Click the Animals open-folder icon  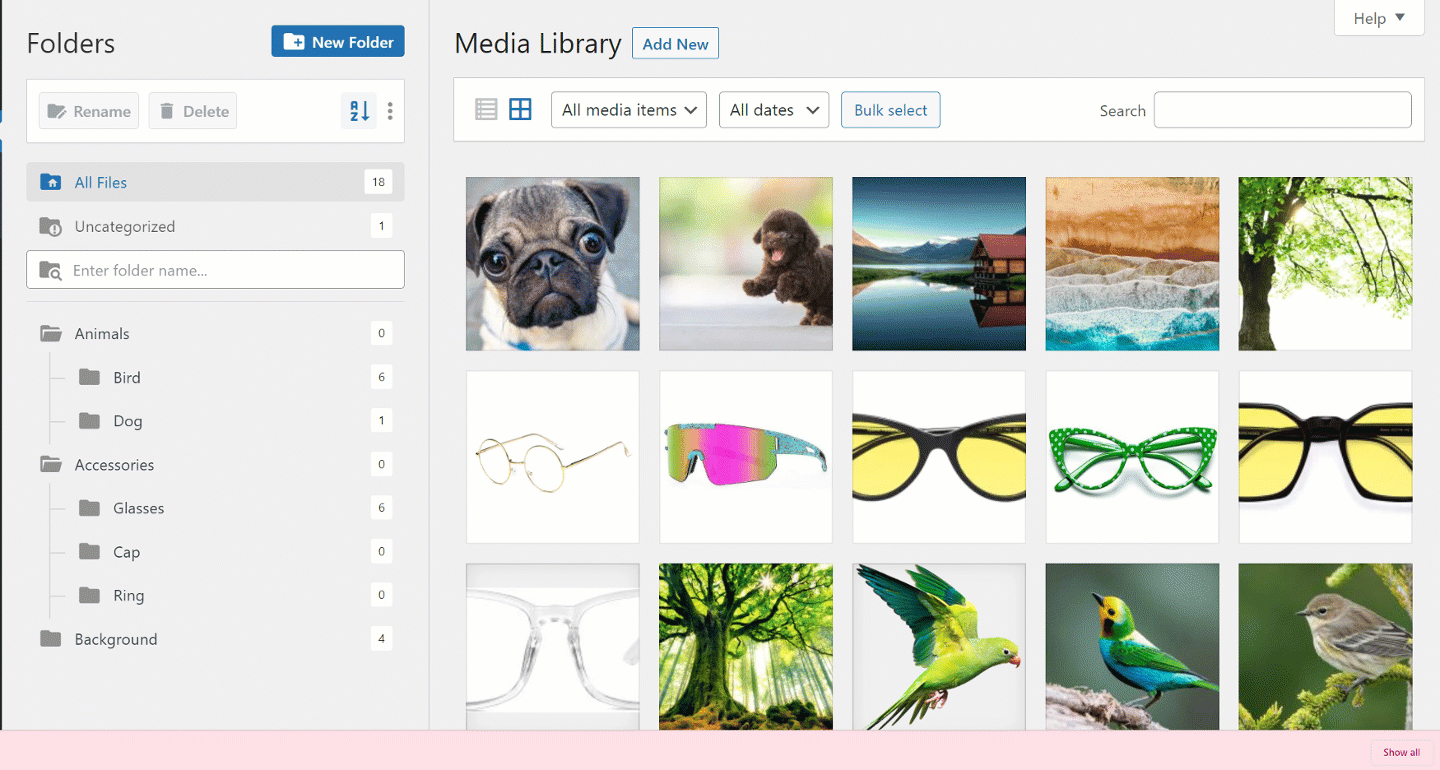[x=51, y=334]
